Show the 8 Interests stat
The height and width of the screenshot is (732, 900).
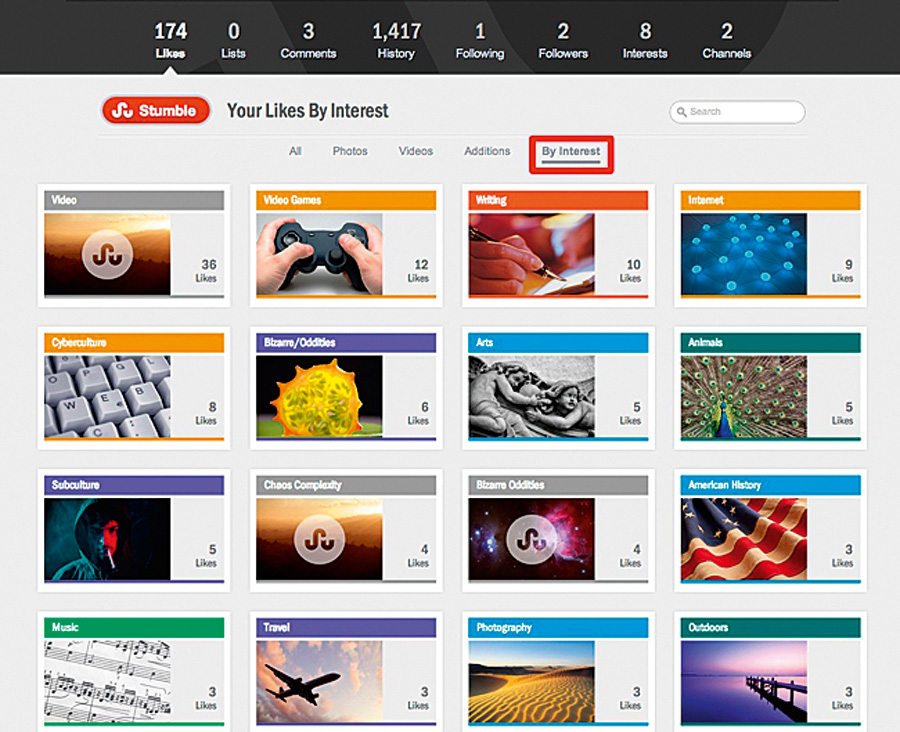(x=645, y=41)
